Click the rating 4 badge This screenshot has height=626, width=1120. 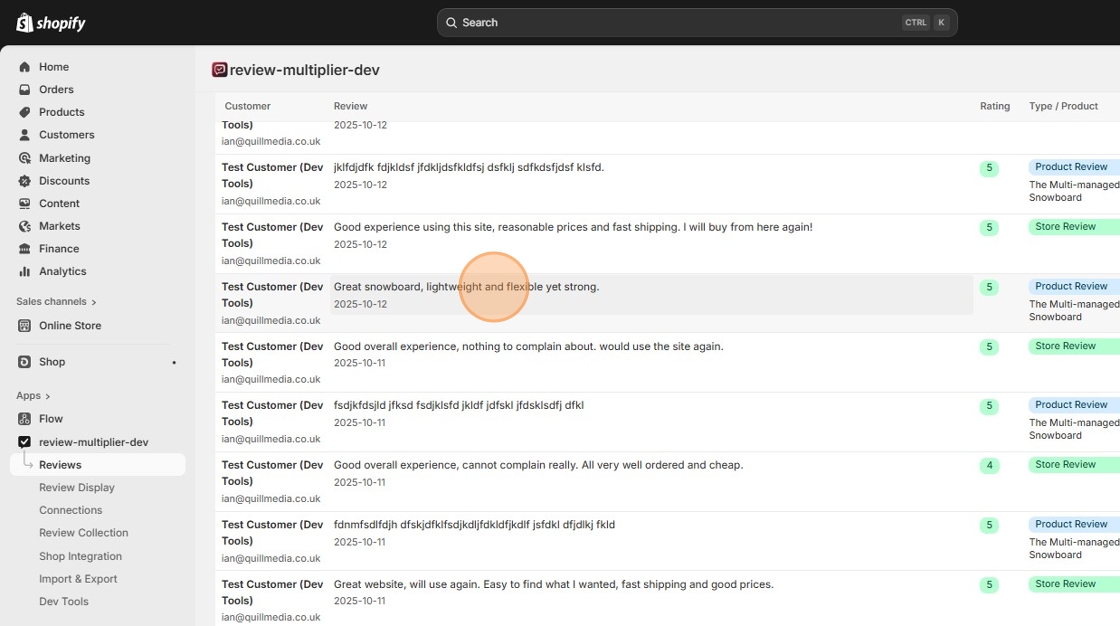[x=989, y=465]
